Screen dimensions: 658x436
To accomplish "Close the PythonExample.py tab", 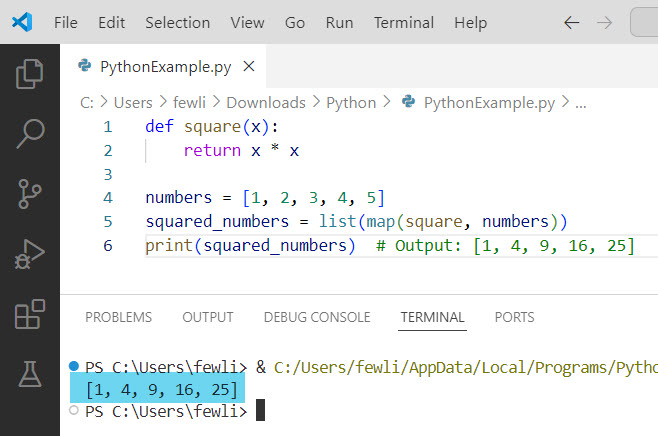I will coord(249,66).
